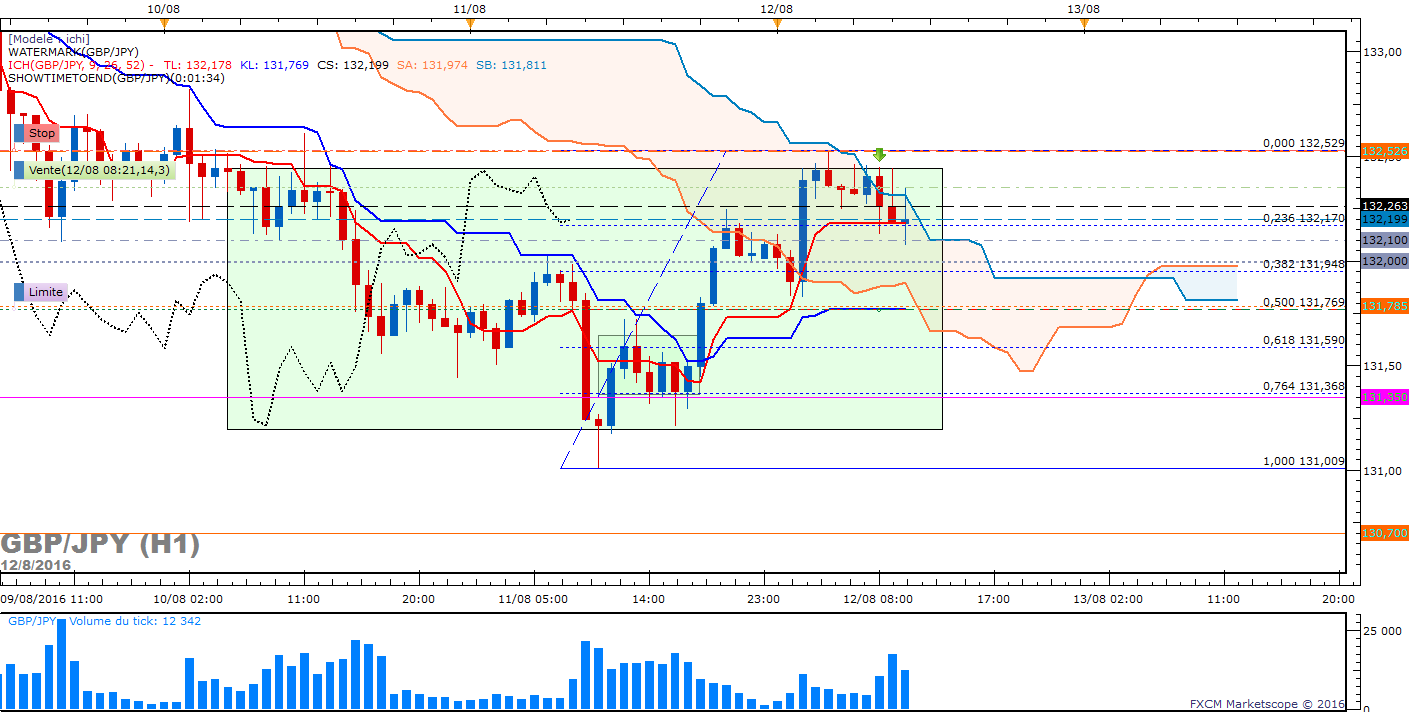Image resolution: width=1418 pixels, height=712 pixels.
Task: Click the SB: 131,811 Senkou B value
Action: [510, 65]
